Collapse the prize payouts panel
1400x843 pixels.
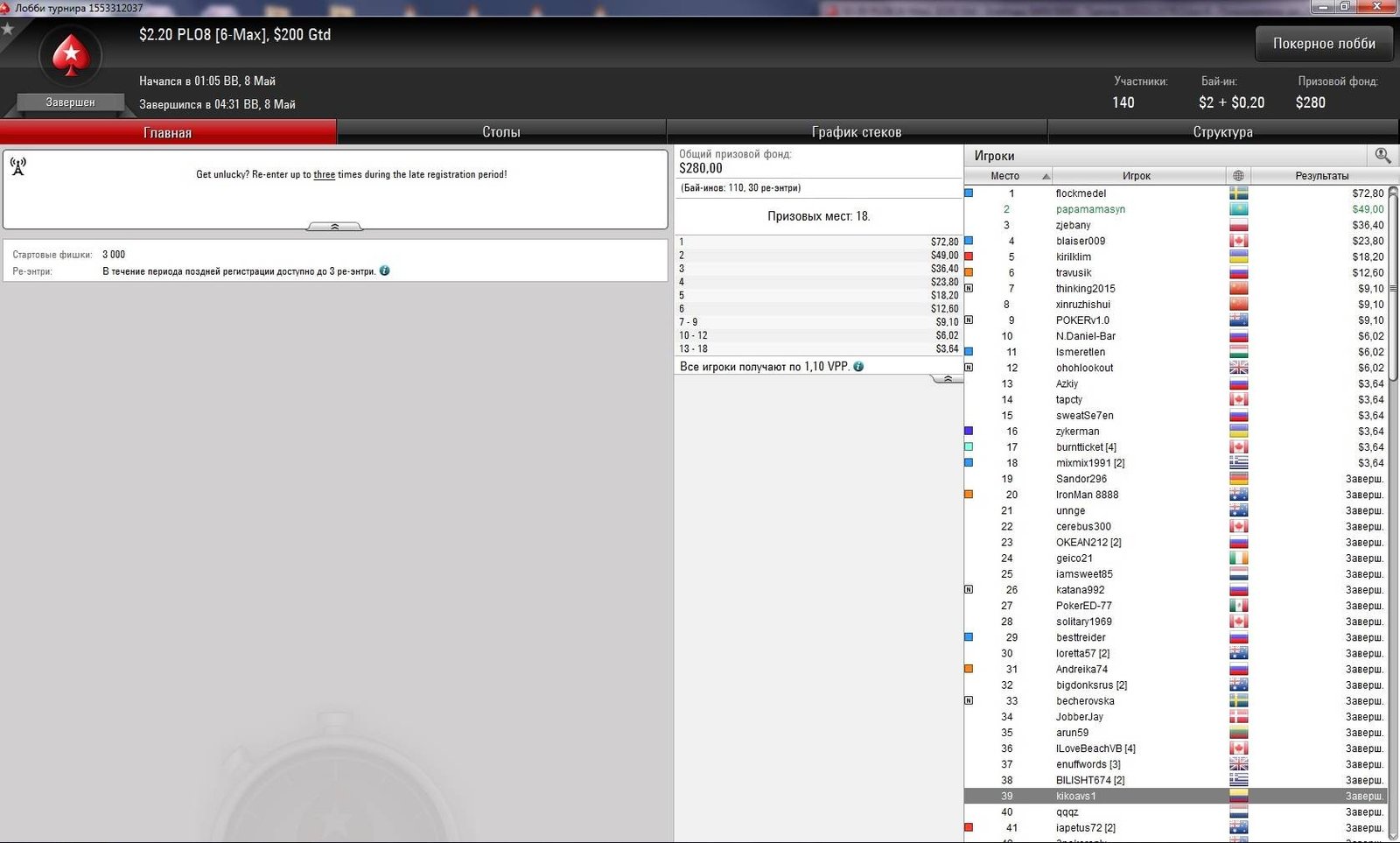tap(947, 379)
